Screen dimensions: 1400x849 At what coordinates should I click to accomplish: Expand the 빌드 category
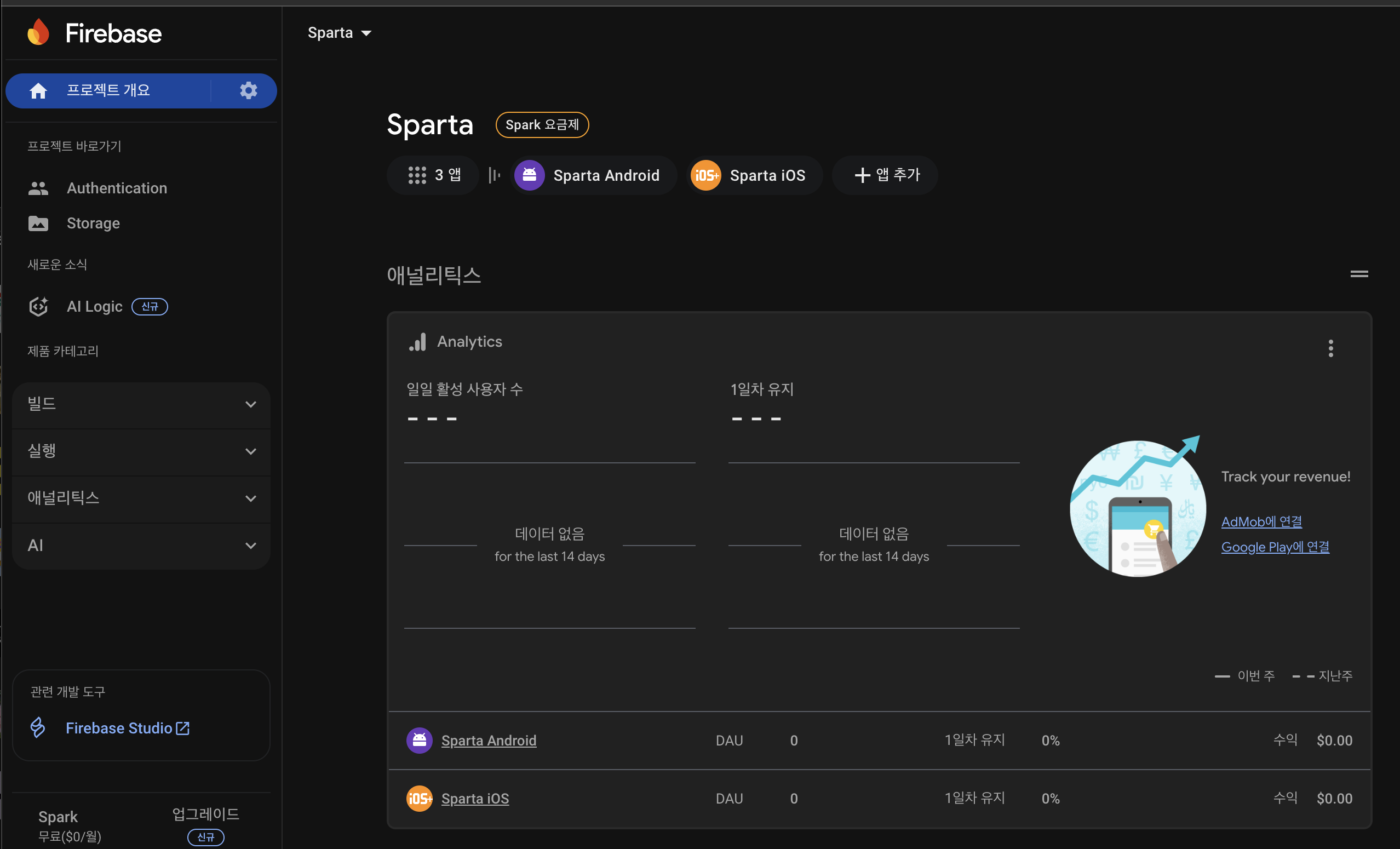(x=141, y=404)
